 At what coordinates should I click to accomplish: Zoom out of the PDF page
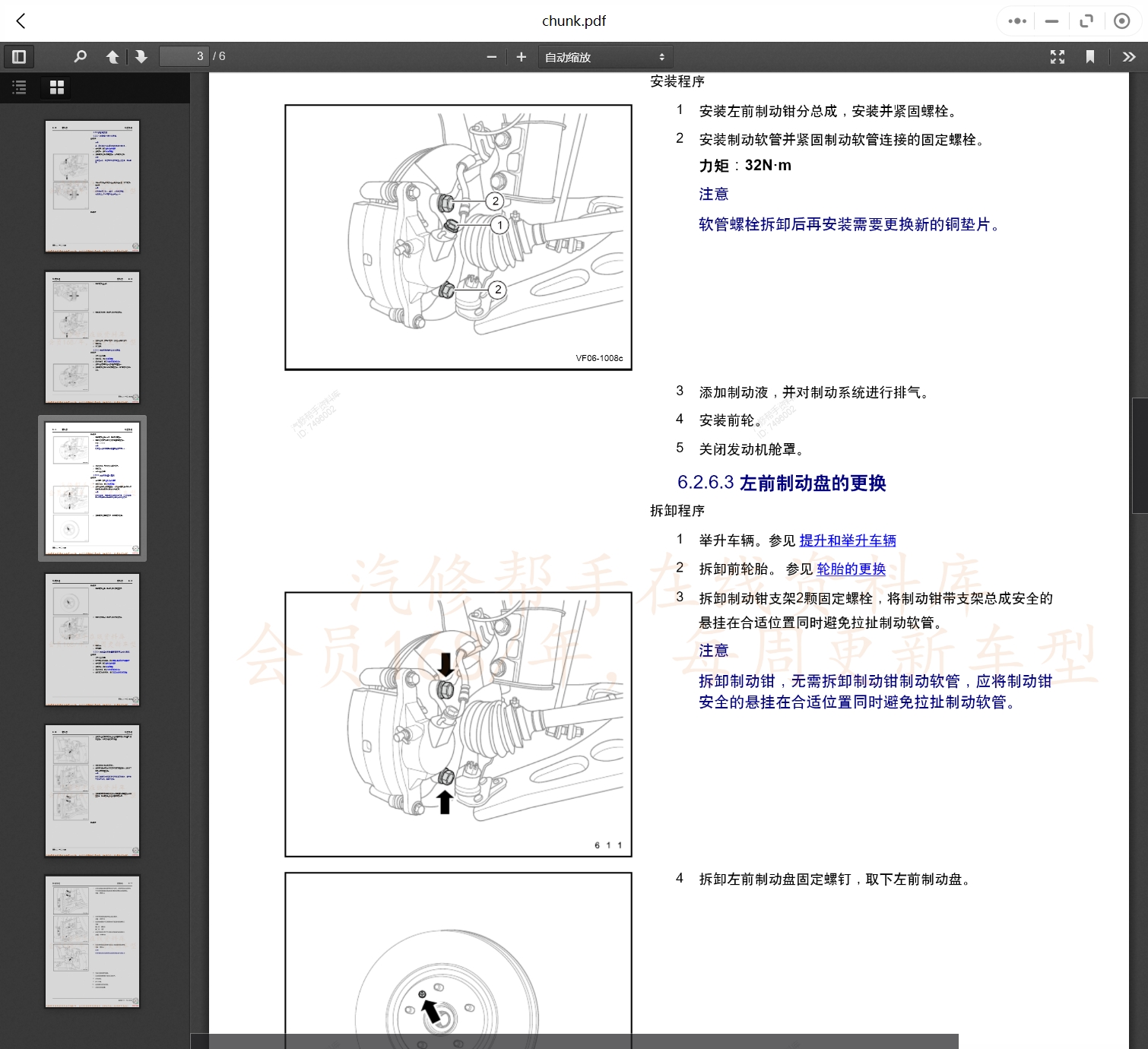tap(492, 56)
